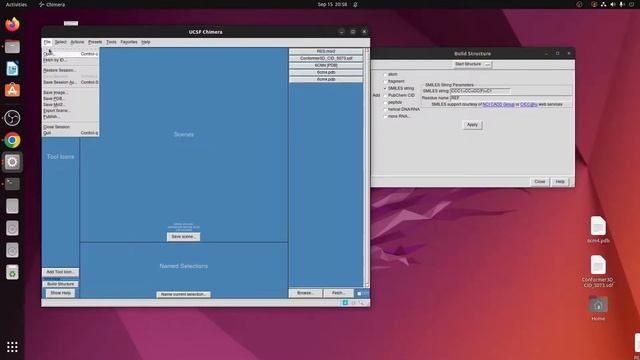Screen dimensions: 640x360
Task: Click the Show Help button
Action: [60, 293]
